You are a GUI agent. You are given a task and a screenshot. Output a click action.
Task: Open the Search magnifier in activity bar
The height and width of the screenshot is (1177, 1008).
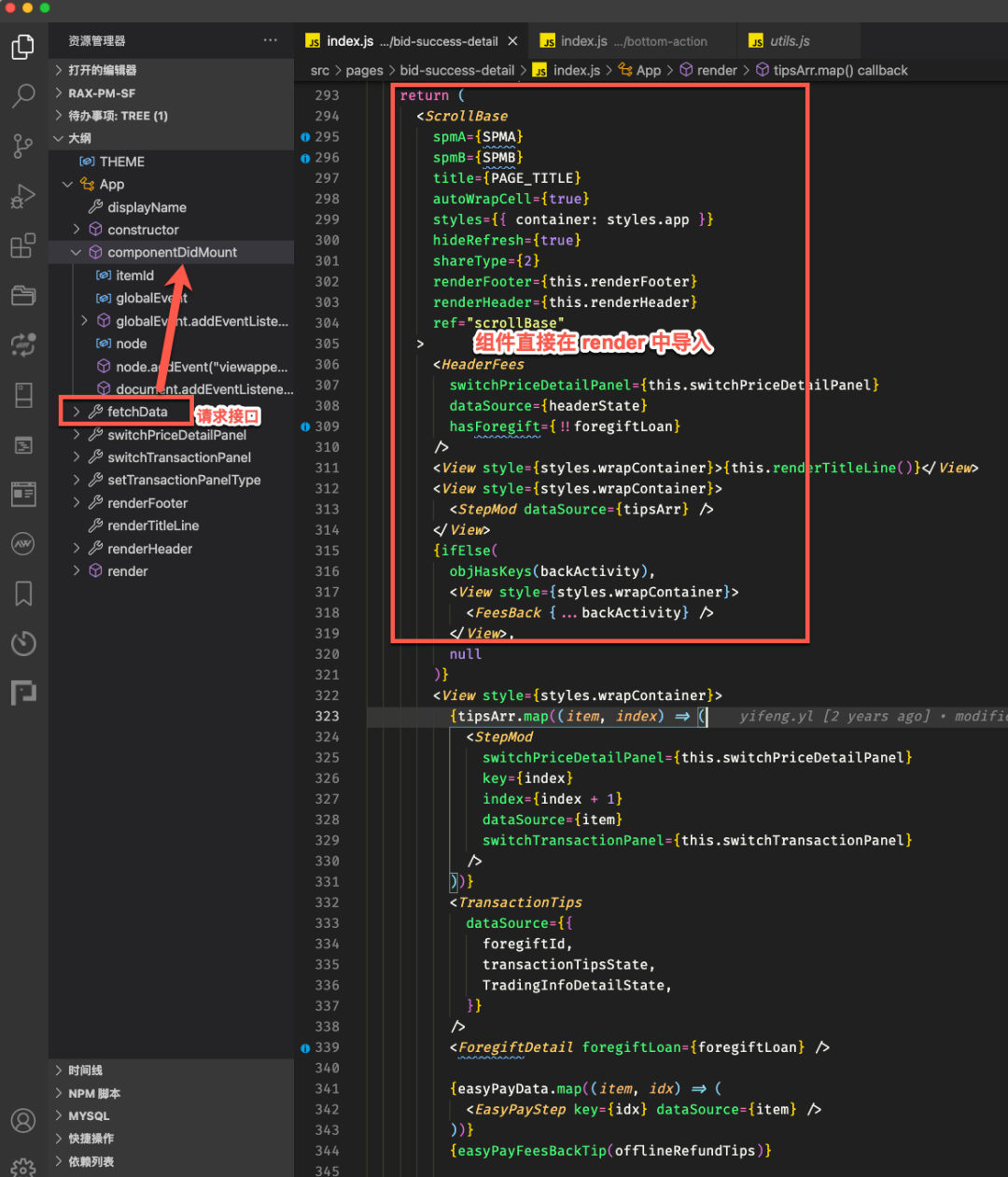(x=23, y=95)
